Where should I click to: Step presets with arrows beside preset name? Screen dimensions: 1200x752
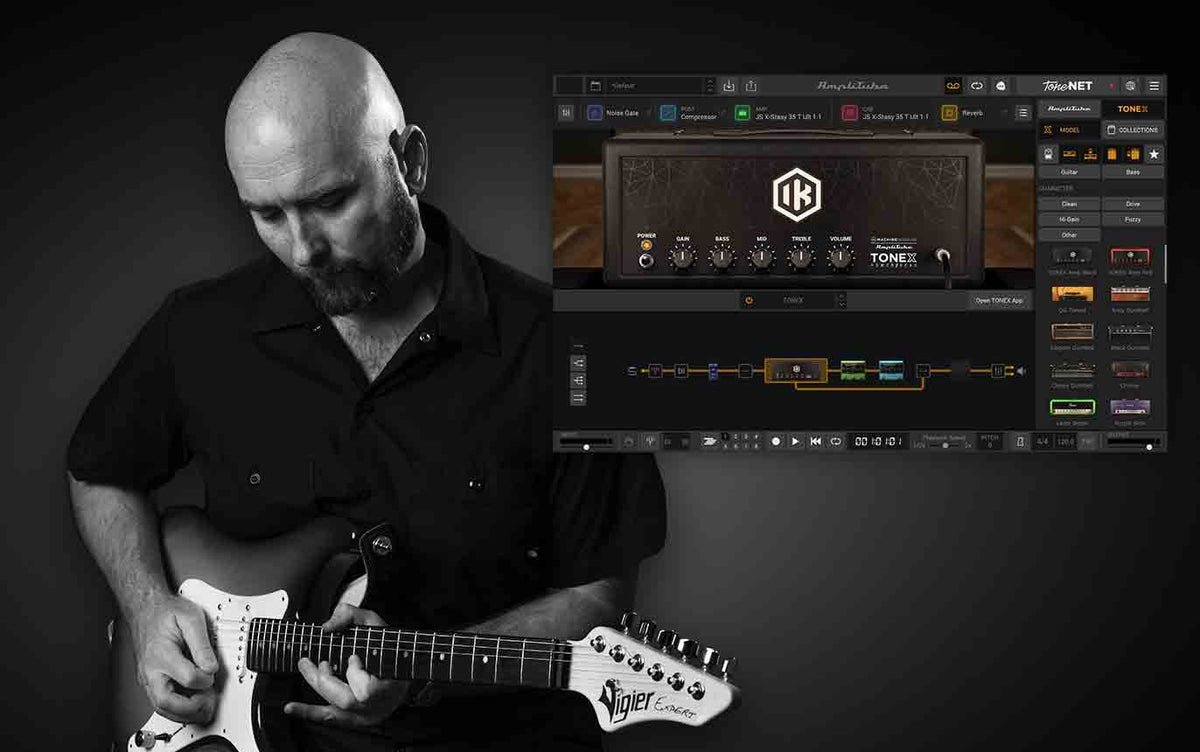click(710, 86)
